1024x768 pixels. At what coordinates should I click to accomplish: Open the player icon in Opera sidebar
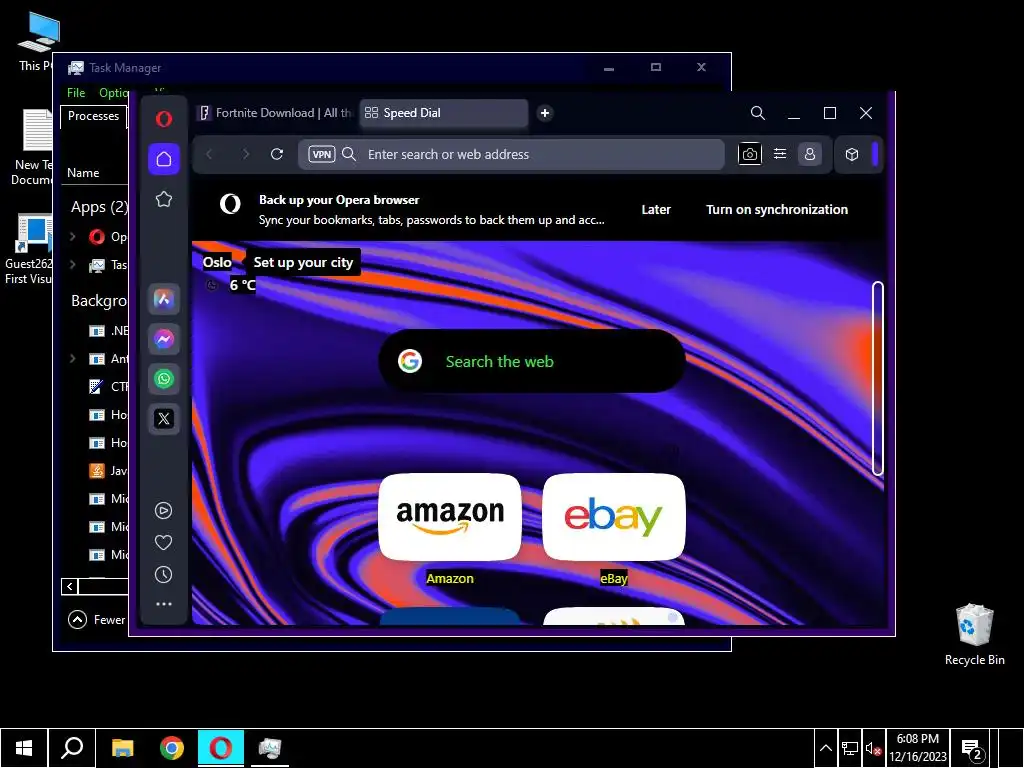pos(163,510)
